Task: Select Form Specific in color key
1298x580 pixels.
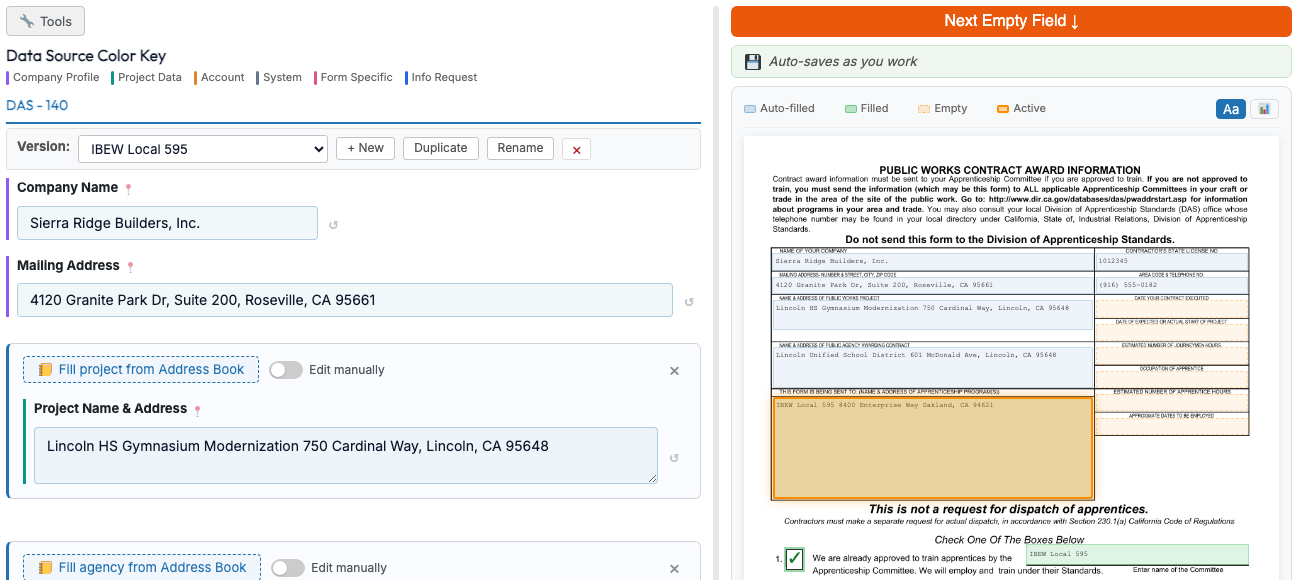Action: click(356, 77)
